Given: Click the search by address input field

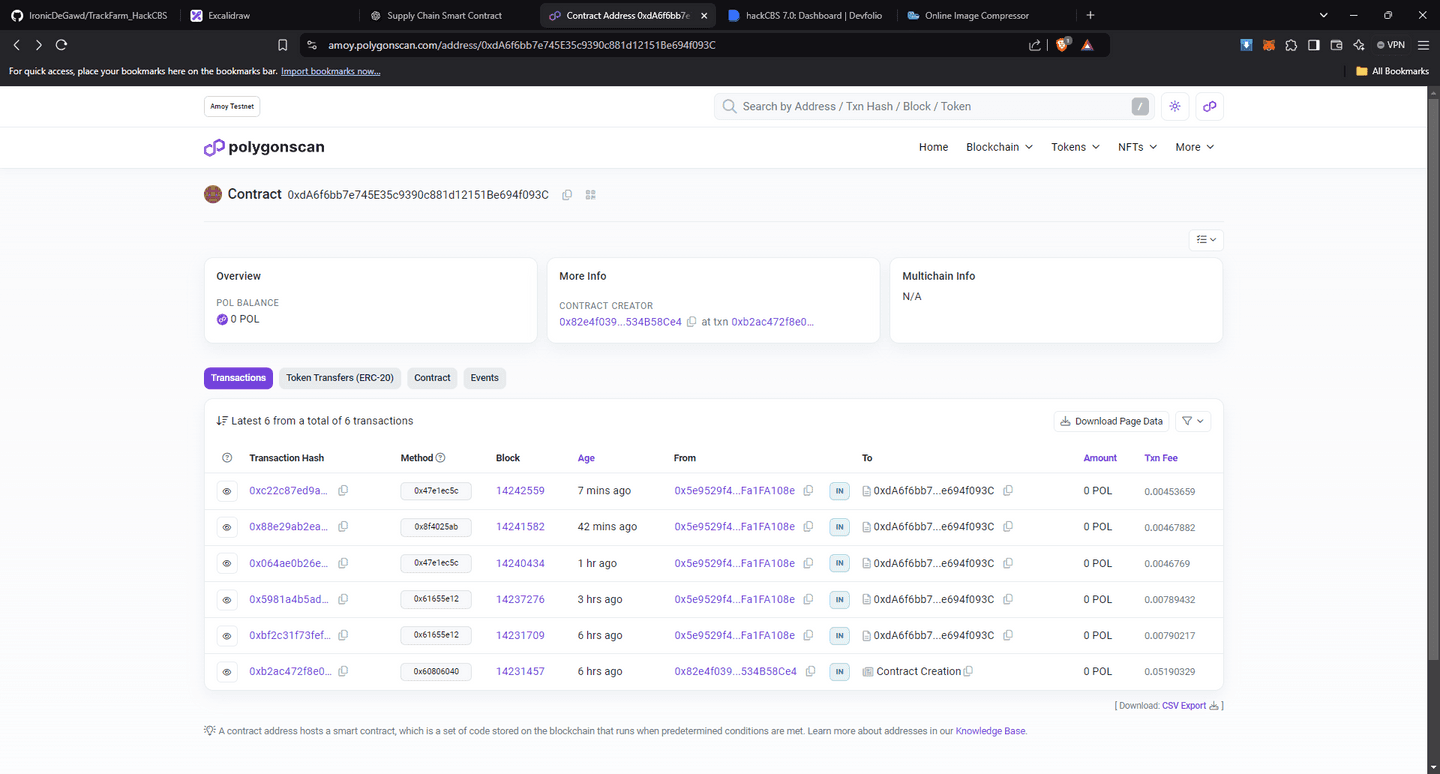Looking at the screenshot, I should tap(934, 106).
